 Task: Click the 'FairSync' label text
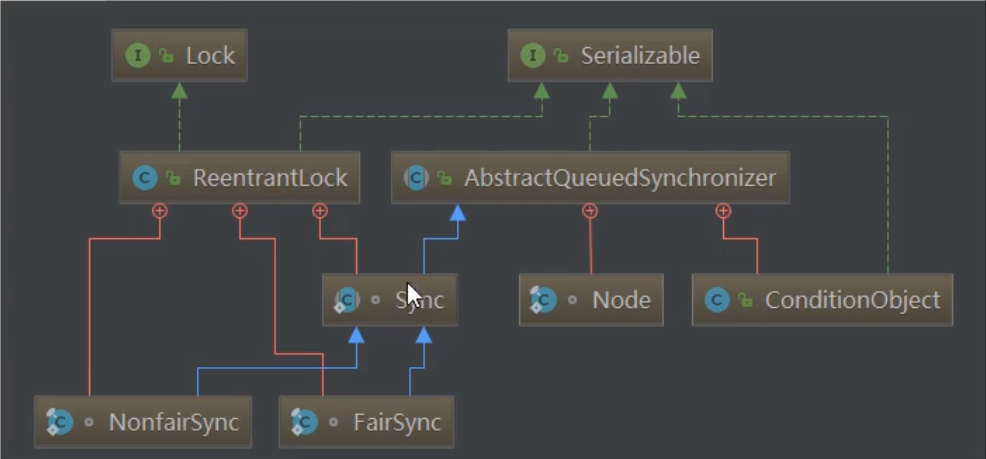[397, 423]
